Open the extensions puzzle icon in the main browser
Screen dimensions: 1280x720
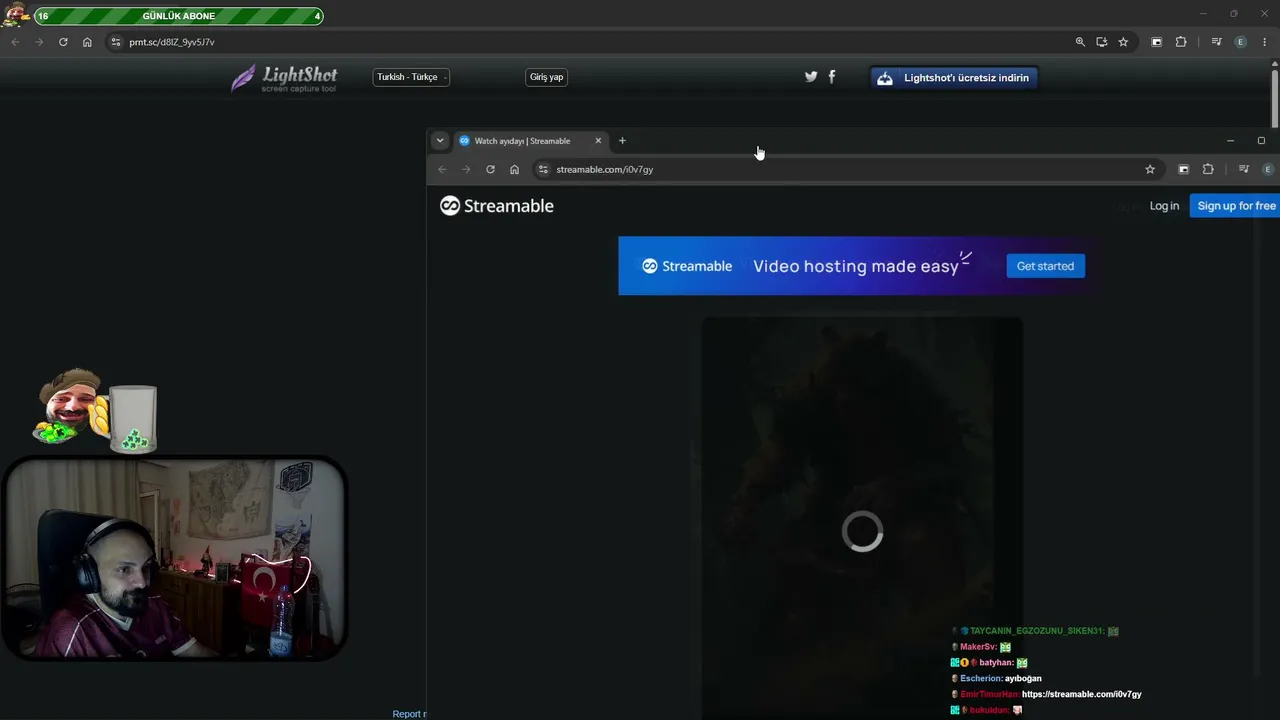(x=1181, y=42)
